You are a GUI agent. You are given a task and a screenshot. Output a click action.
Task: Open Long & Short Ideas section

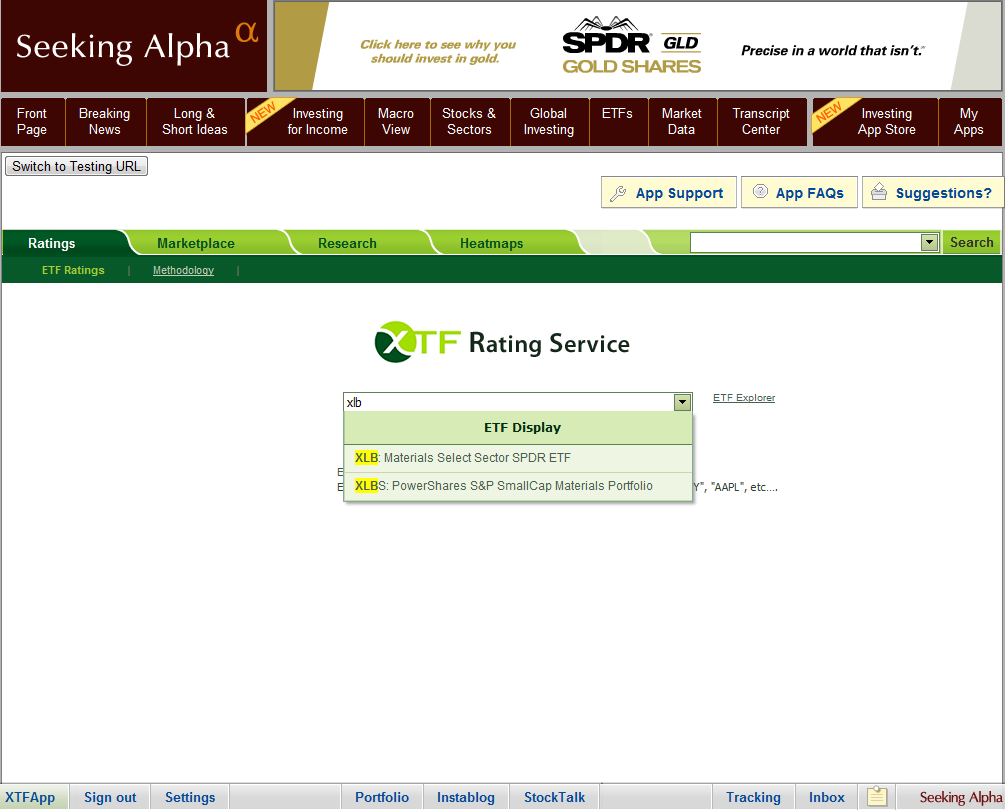pos(195,122)
